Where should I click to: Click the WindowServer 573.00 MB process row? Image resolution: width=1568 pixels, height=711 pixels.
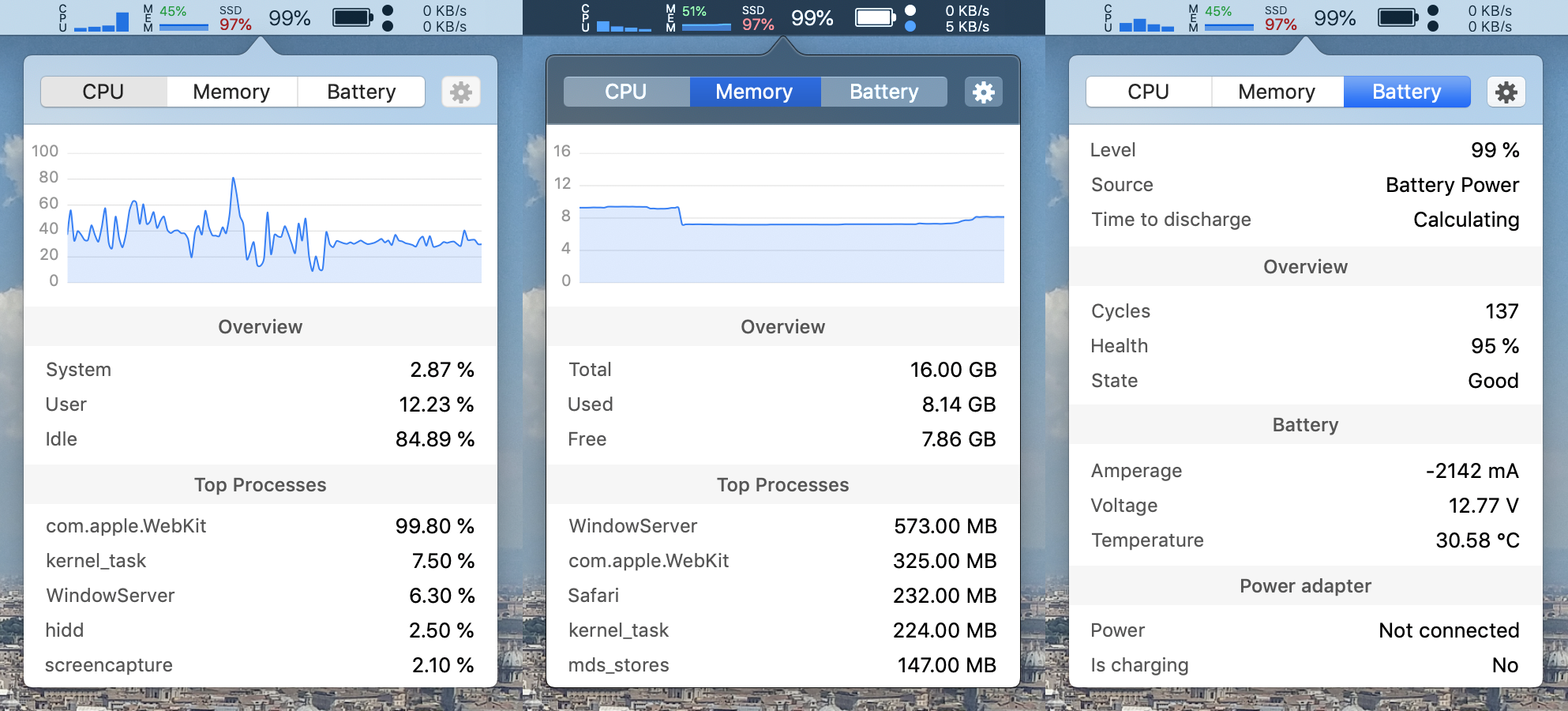782,526
